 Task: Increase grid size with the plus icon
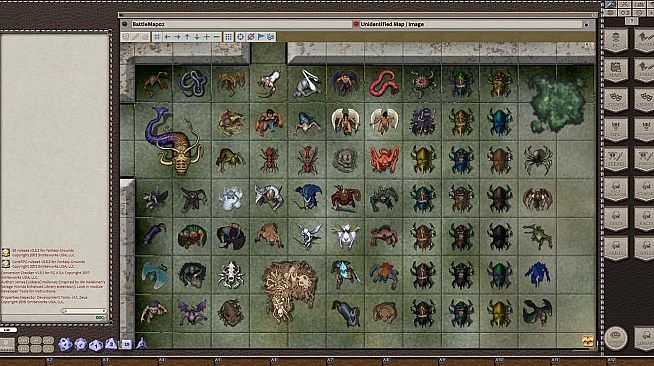[x=207, y=37]
